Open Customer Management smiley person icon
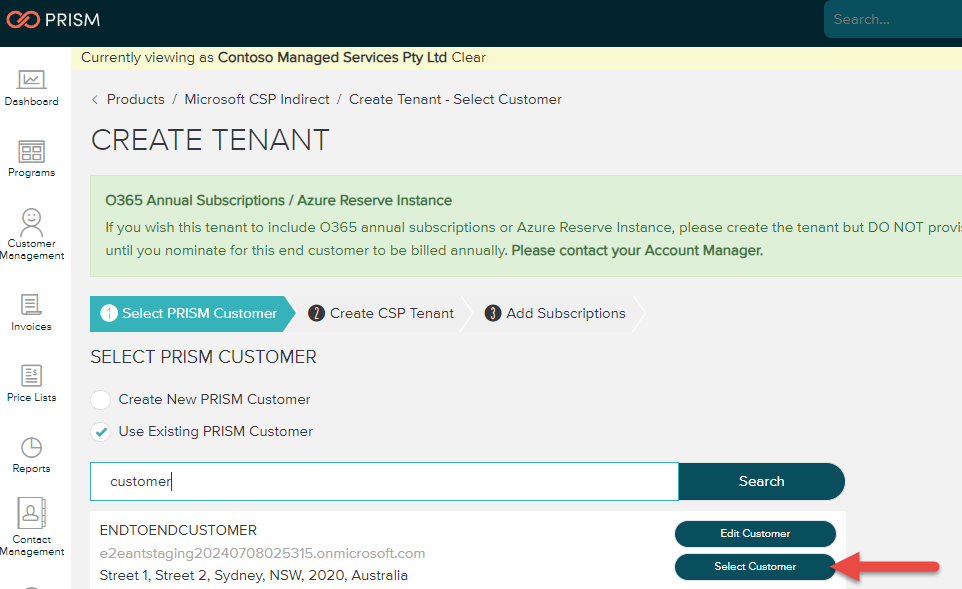 [31, 222]
